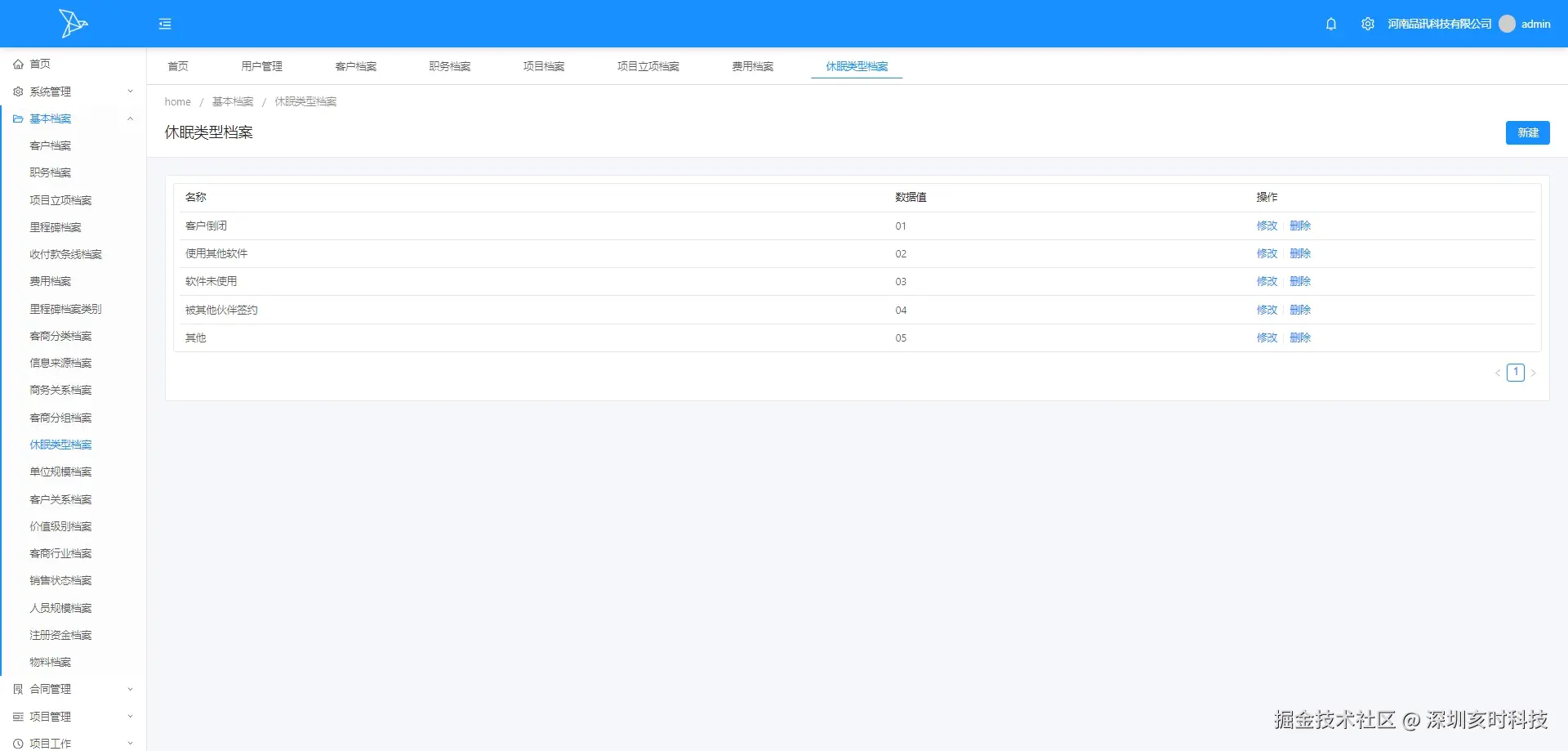Image resolution: width=1568 pixels, height=751 pixels.
Task: Switch to the 项目档案 tab
Action: tap(544, 66)
